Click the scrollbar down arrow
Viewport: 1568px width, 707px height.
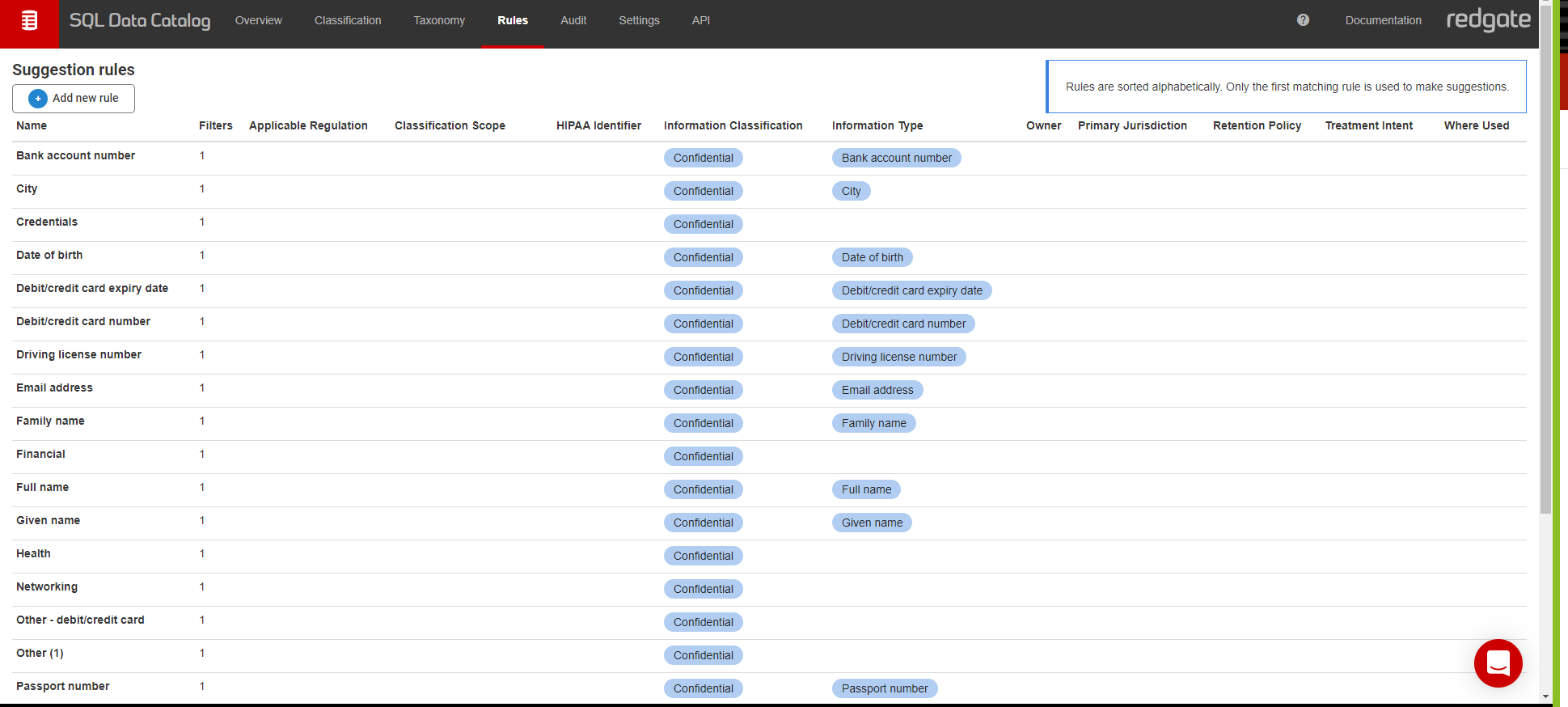(1545, 696)
